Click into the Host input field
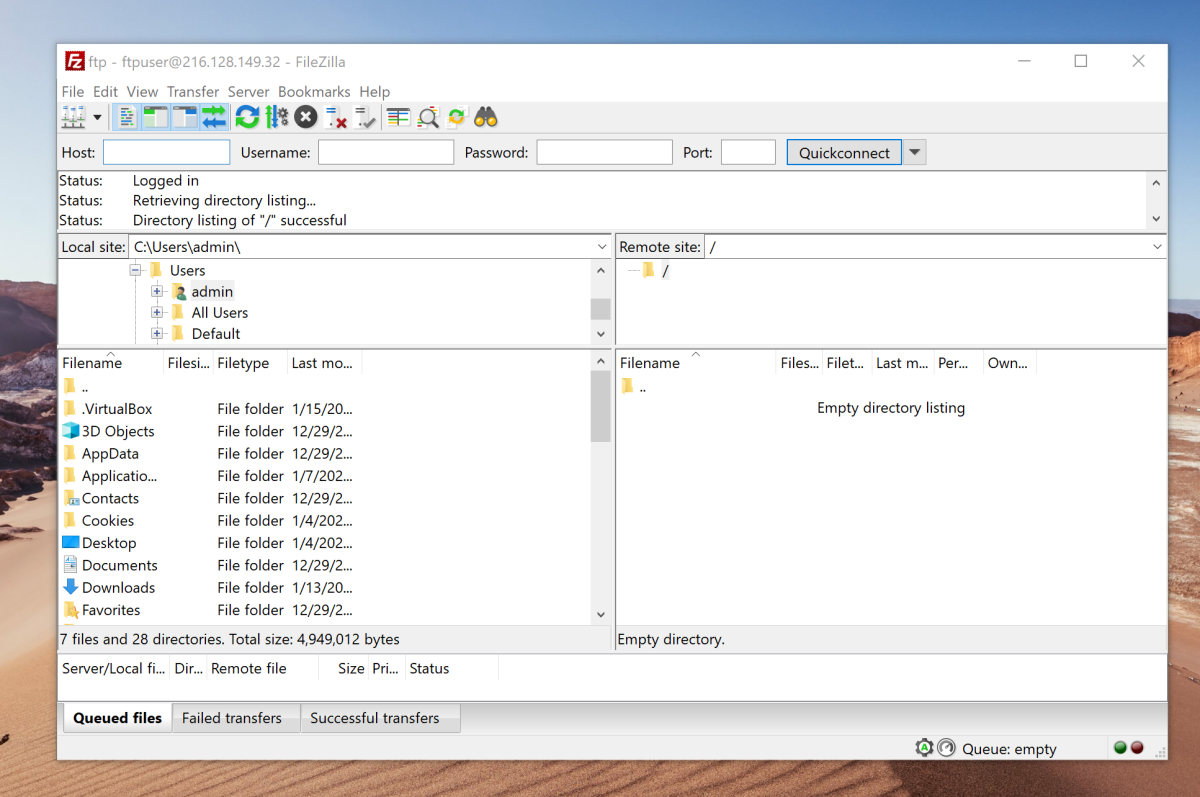 coord(166,153)
